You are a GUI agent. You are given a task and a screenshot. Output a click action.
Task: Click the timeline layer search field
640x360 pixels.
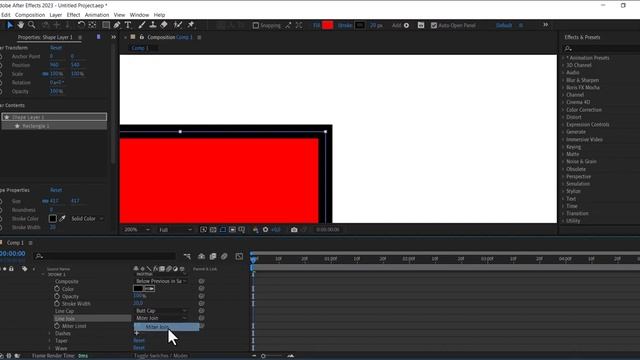click(105, 256)
